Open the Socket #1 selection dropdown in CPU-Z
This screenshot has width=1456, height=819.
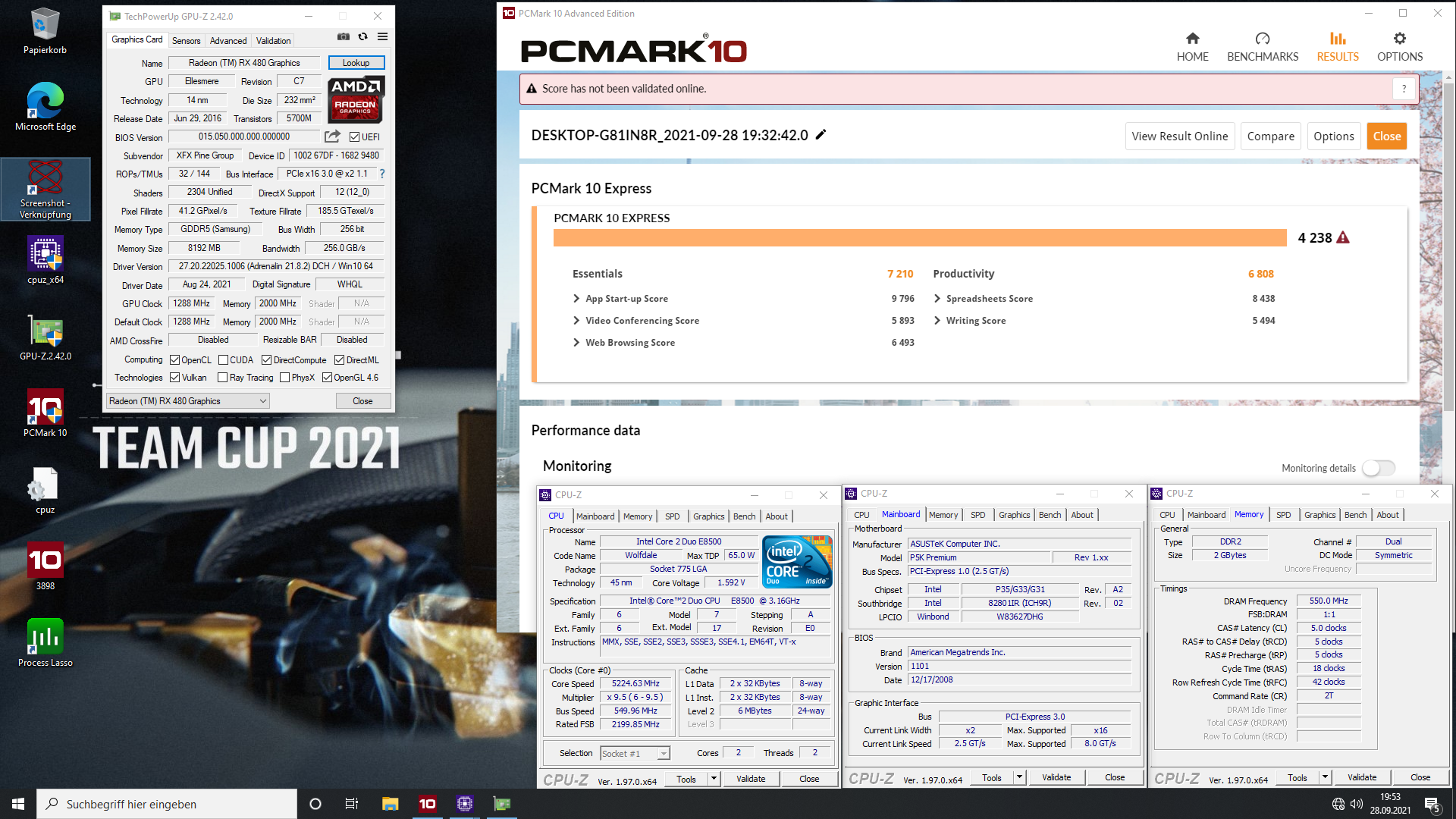pyautogui.click(x=635, y=754)
